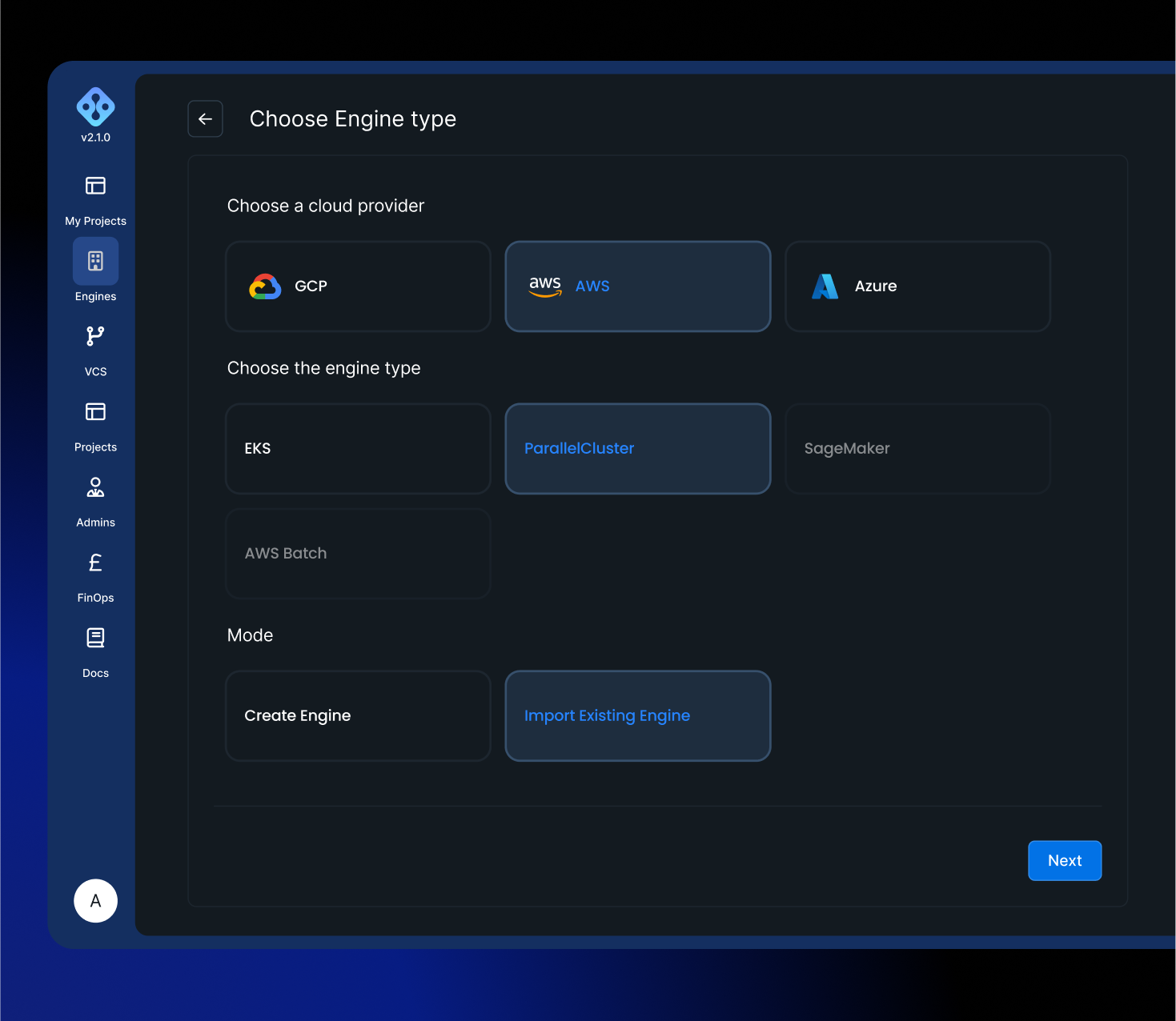Image resolution: width=1176 pixels, height=1021 pixels.
Task: Click the 'Choose a cloud provider' label
Action: coord(326,206)
